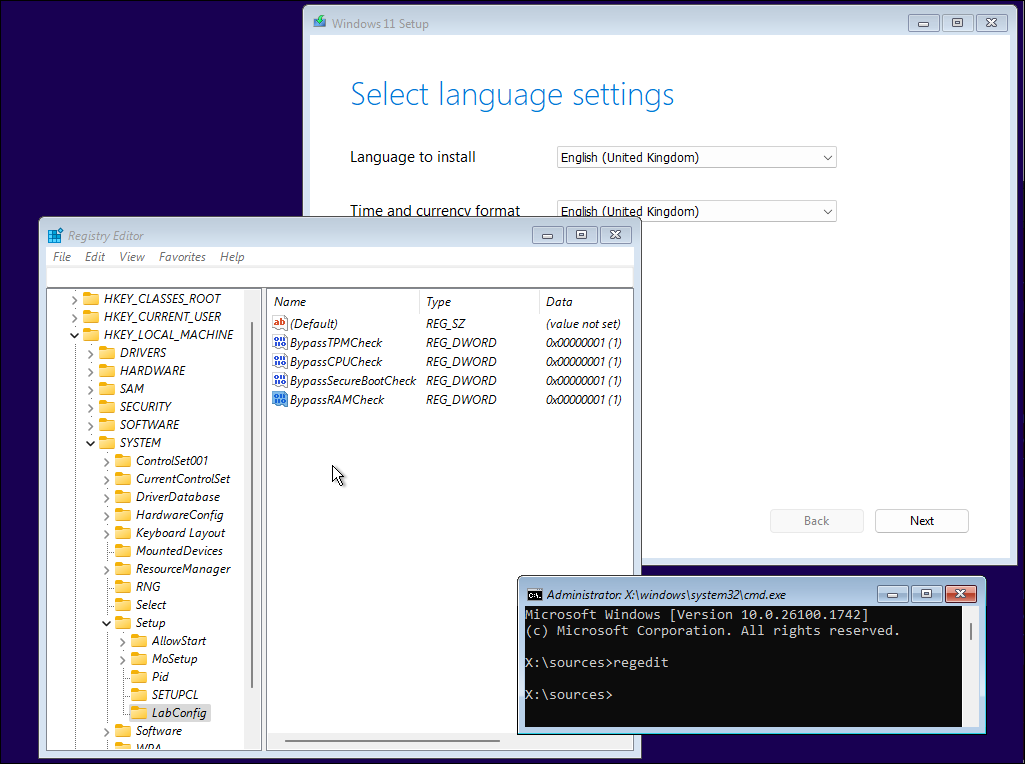
Task: Click the Next button in Setup
Action: pos(921,521)
